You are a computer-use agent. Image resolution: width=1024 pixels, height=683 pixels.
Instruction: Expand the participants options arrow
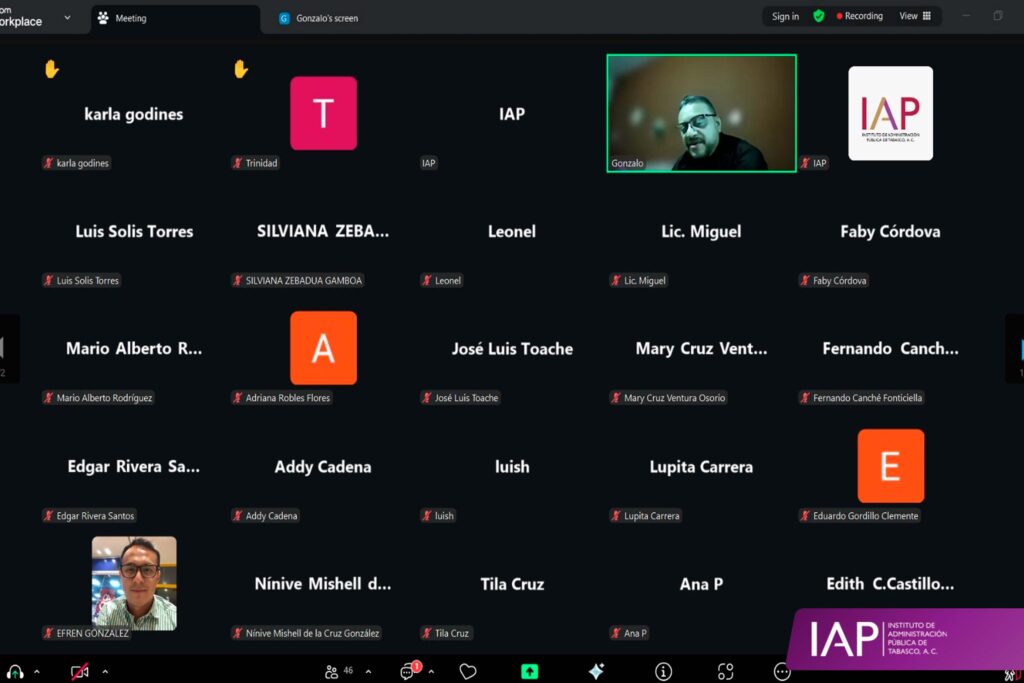(x=368, y=672)
